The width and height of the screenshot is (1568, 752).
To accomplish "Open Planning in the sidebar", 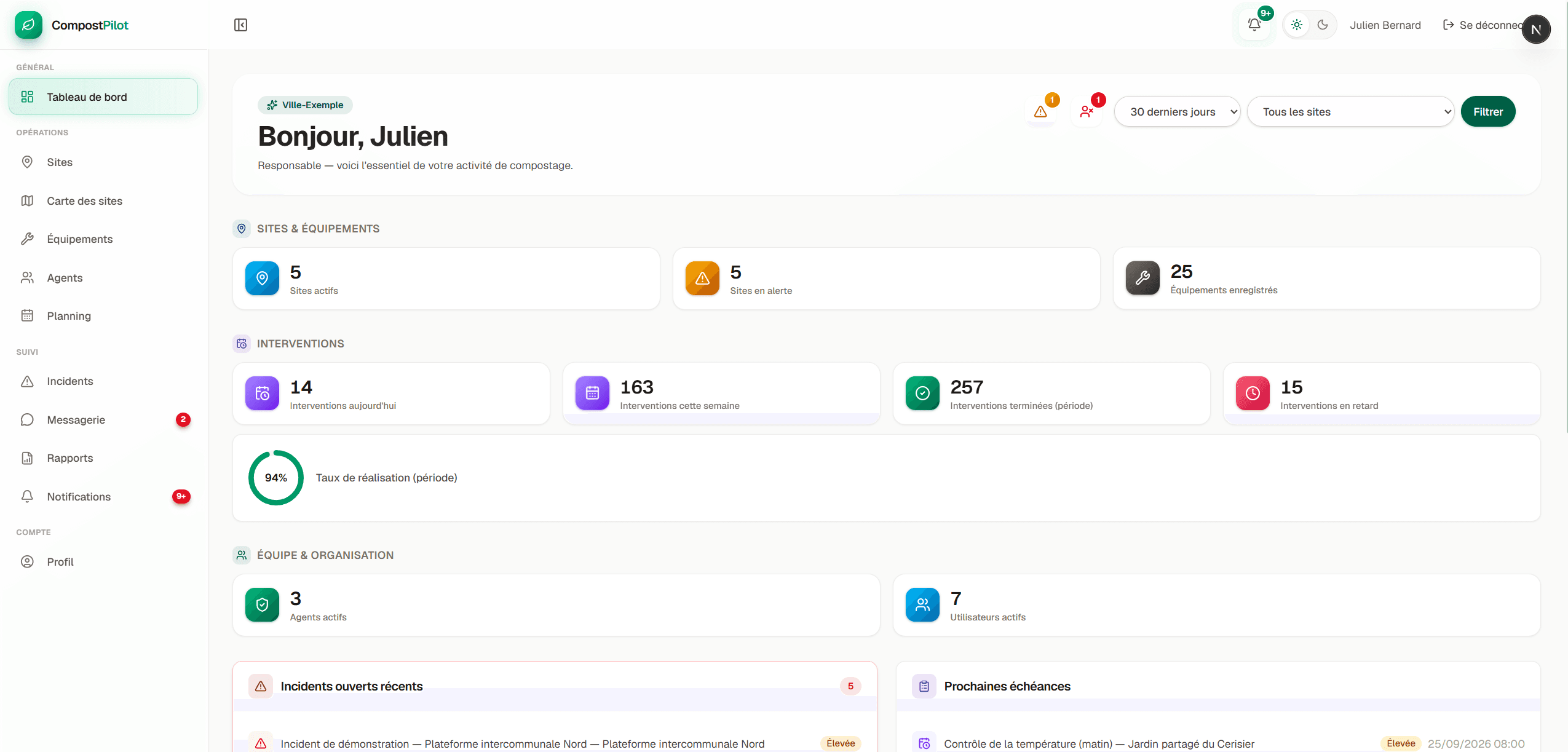I will point(103,316).
